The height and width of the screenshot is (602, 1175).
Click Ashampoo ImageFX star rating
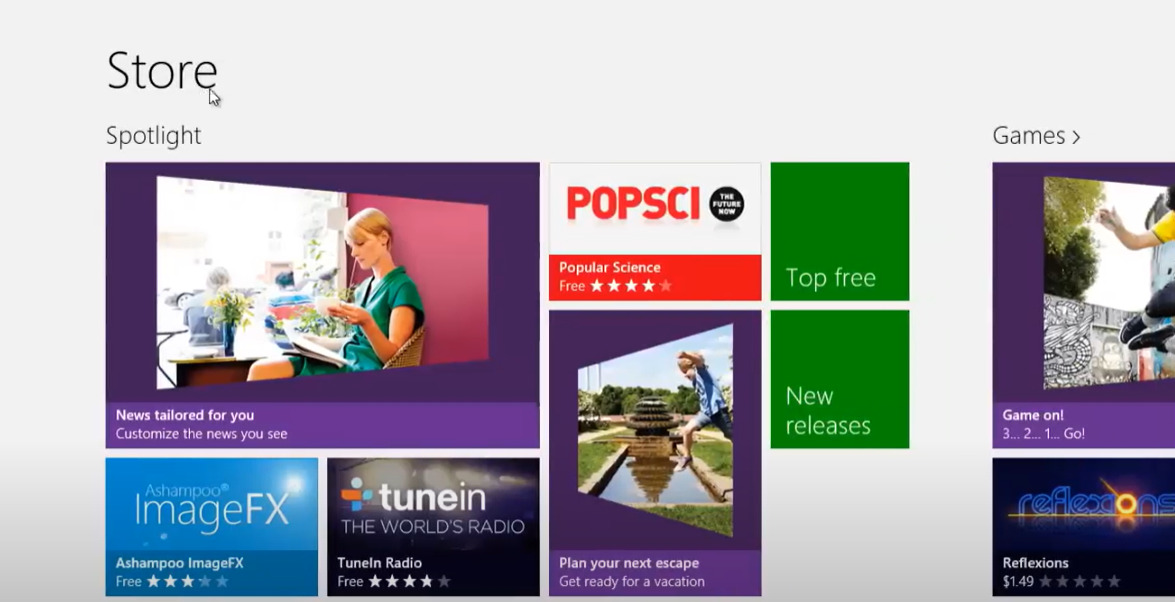coord(187,581)
